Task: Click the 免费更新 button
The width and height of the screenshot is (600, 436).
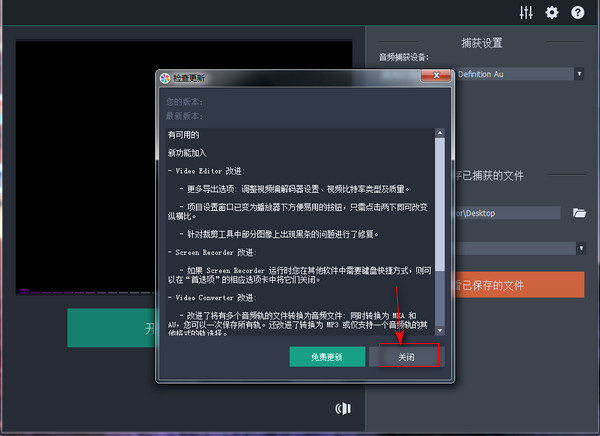Action: [x=327, y=357]
